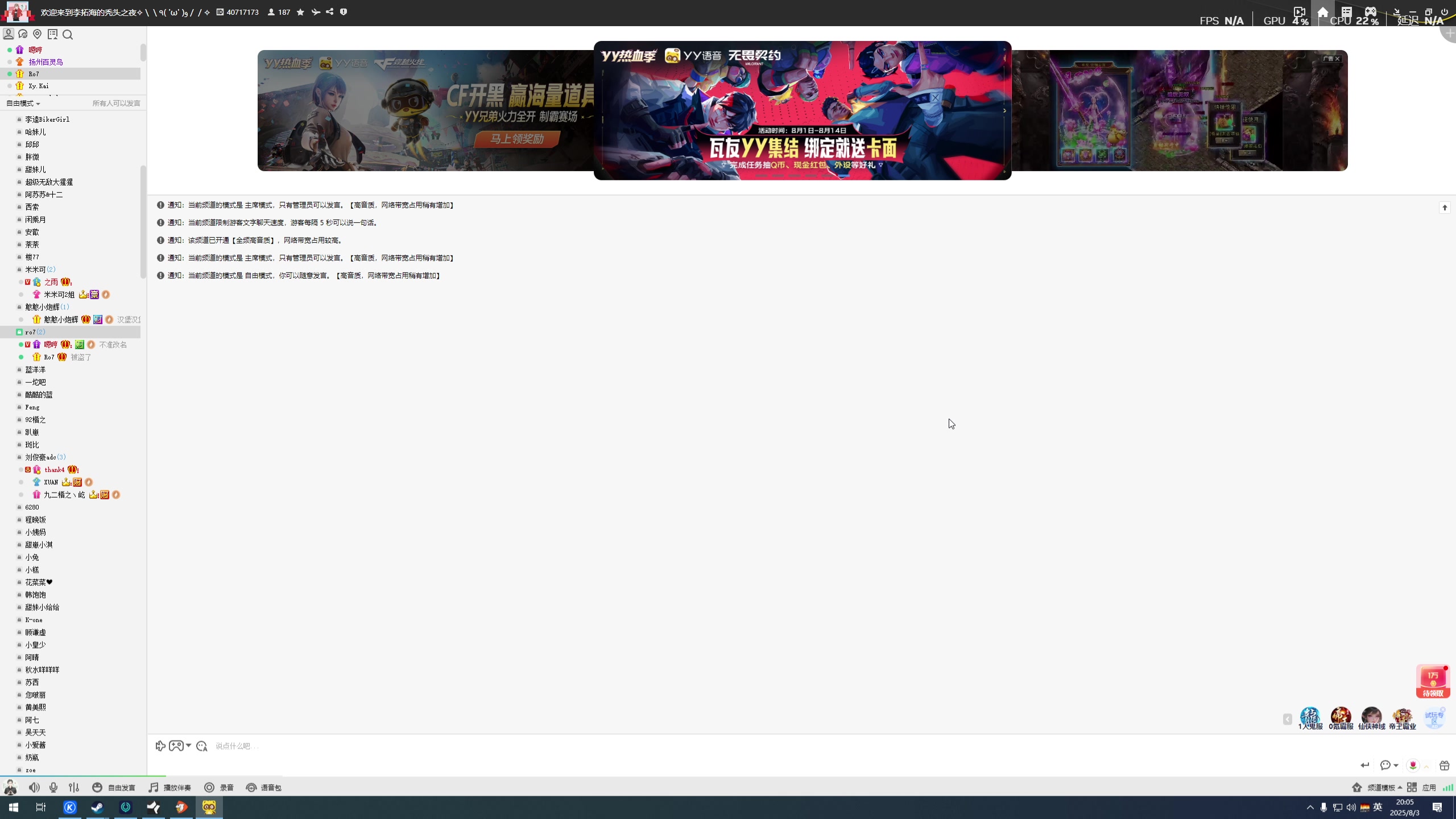
Task: Open the gift box icon
Action: (x=1444, y=765)
